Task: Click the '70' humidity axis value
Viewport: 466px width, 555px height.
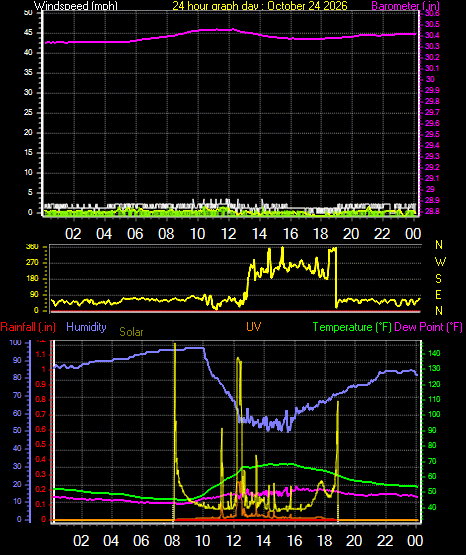Action: (17, 395)
